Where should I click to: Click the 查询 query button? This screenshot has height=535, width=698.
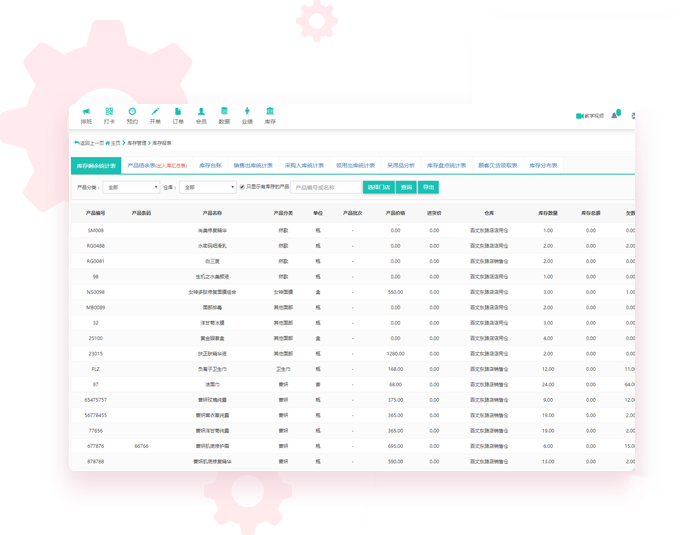pos(406,187)
